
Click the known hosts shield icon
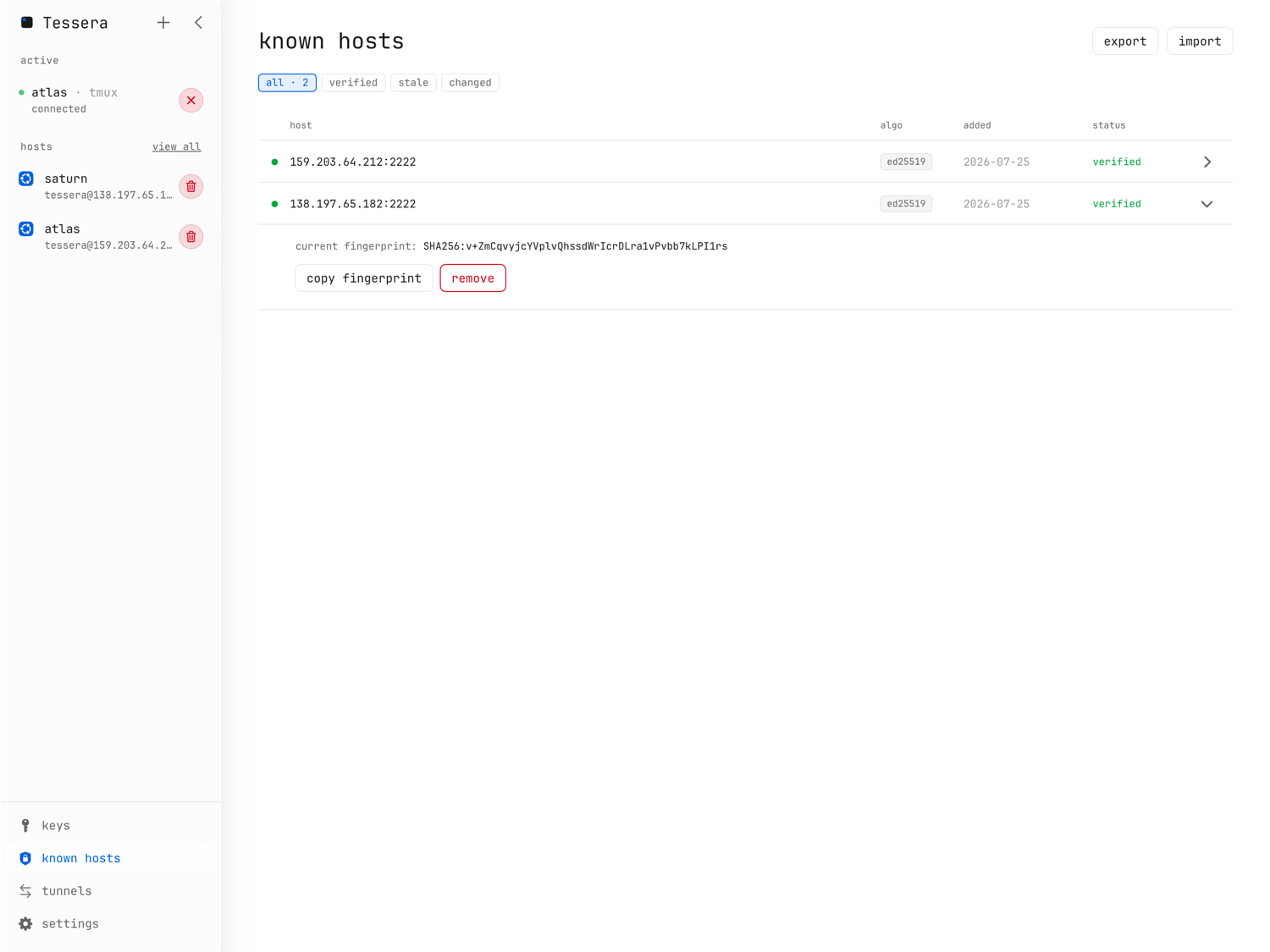point(25,858)
